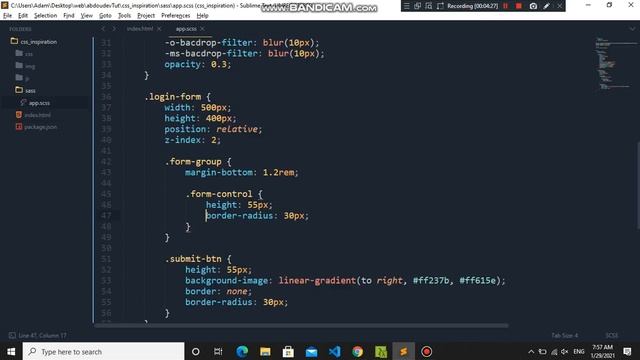
Task: Open Cortana circle on taskbar
Action: point(196,351)
